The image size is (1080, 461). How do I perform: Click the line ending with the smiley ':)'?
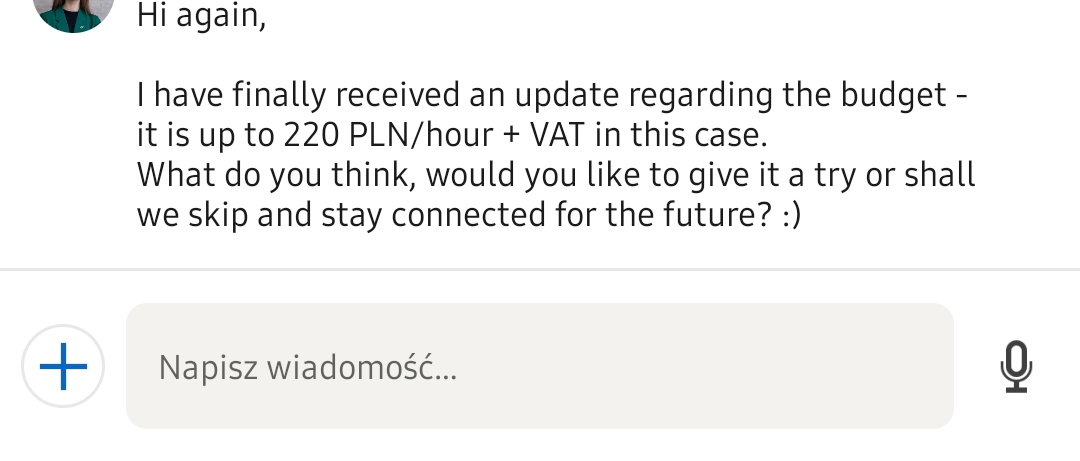(x=469, y=214)
